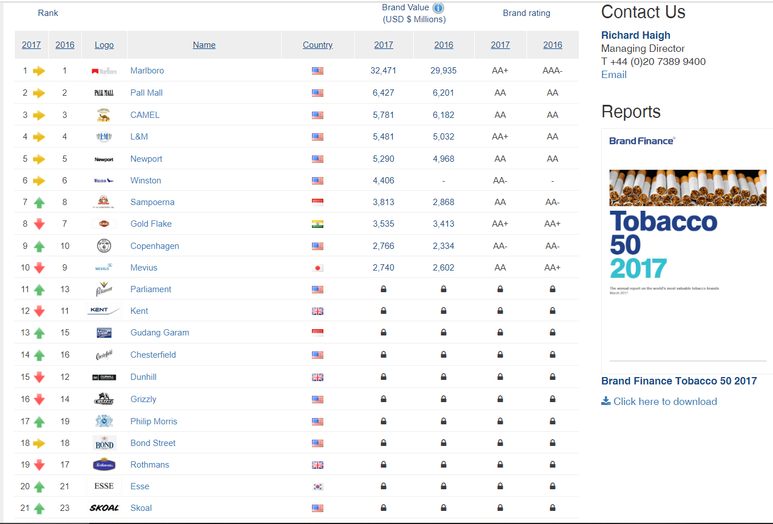Sort table by Logo column header
Image resolution: width=773 pixels, height=524 pixels.
click(x=104, y=45)
